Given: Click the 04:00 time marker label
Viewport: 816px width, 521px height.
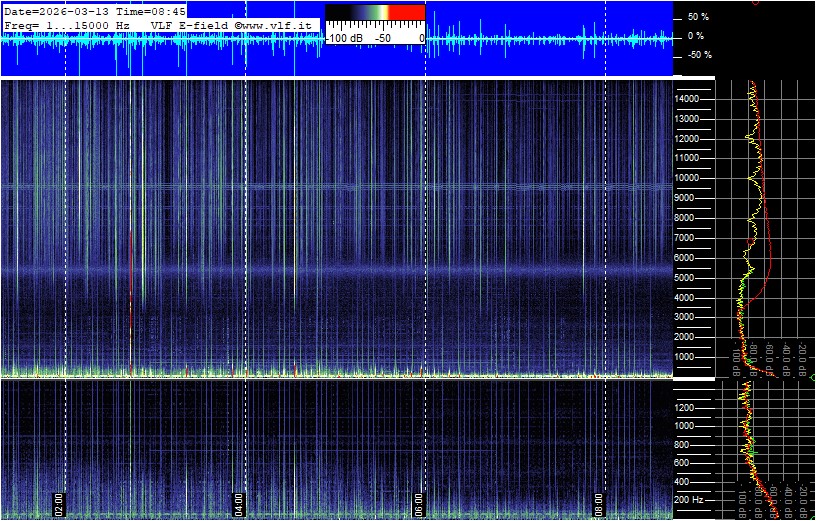Looking at the screenshot, I should [239, 502].
